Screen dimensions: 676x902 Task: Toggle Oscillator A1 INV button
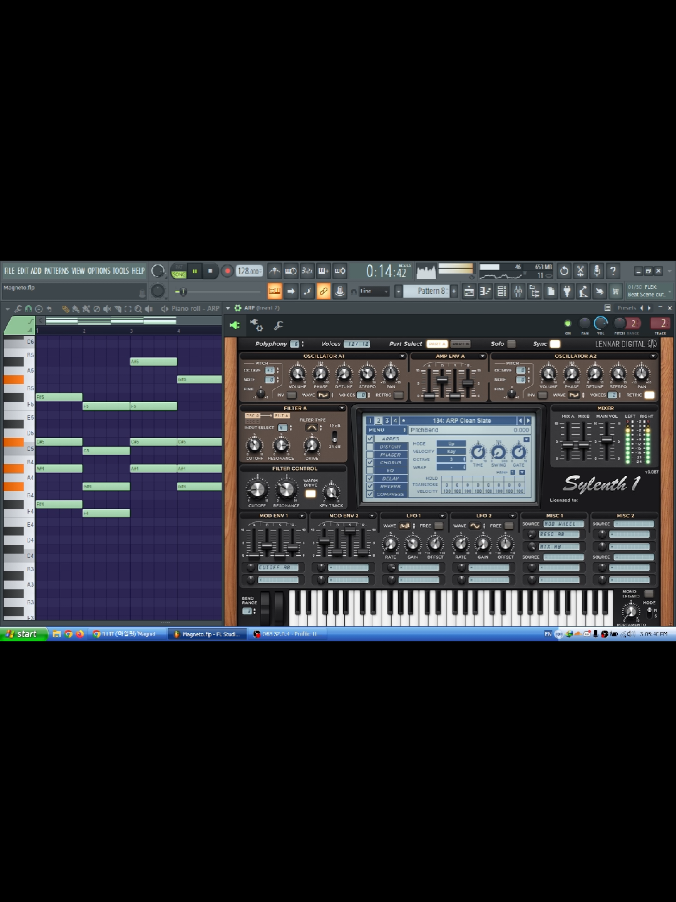(x=292, y=396)
